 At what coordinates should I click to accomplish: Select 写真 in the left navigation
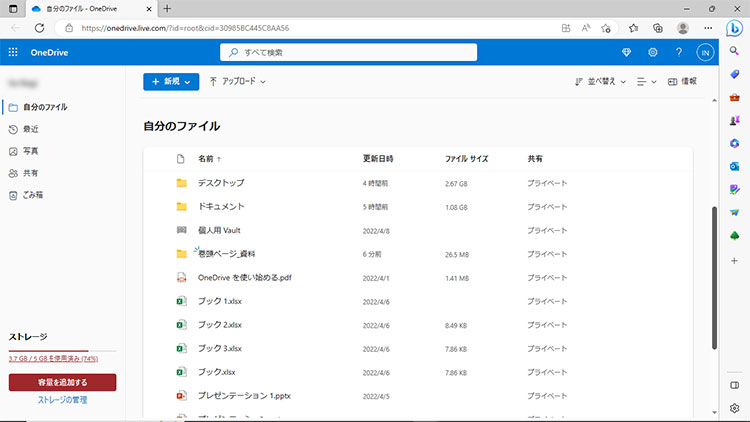[31, 151]
